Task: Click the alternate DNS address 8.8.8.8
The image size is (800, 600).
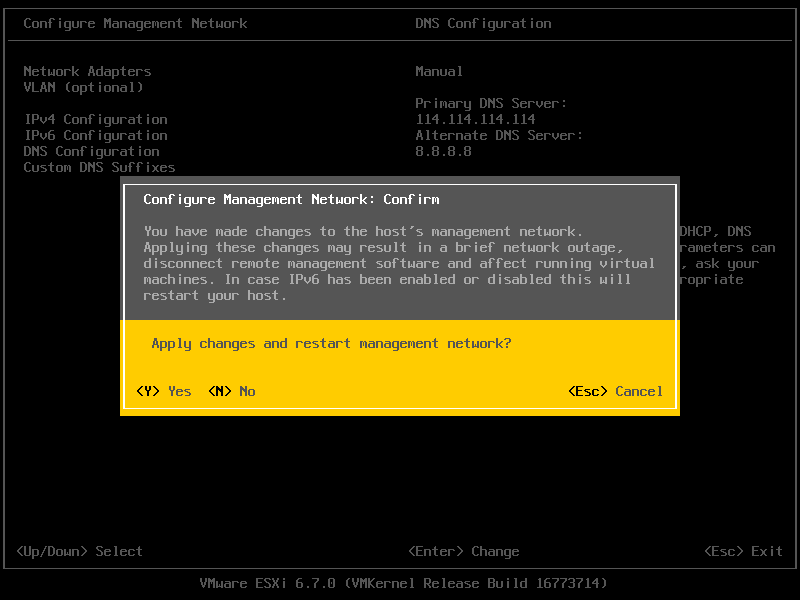Action: (x=443, y=151)
